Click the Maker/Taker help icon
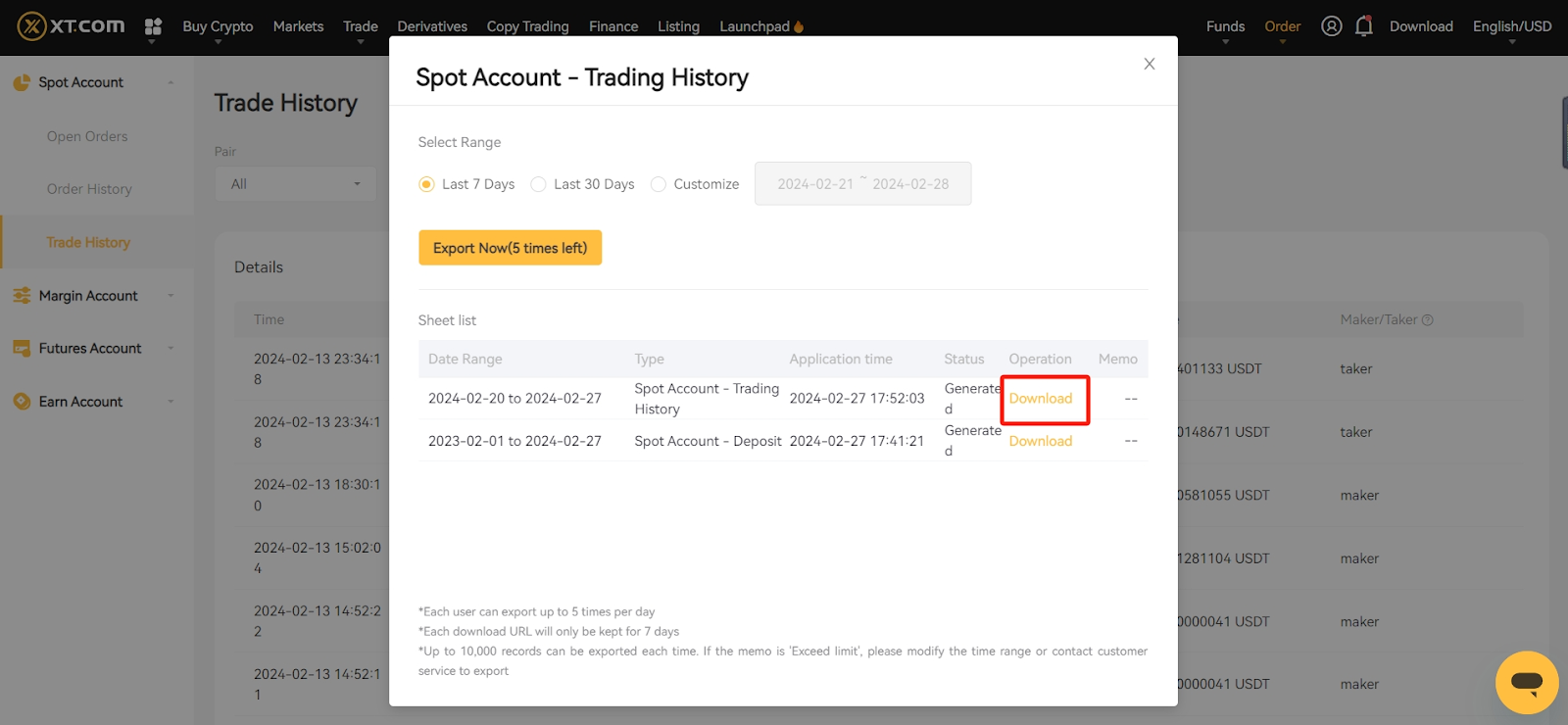The width and height of the screenshot is (1568, 725). [x=1428, y=320]
